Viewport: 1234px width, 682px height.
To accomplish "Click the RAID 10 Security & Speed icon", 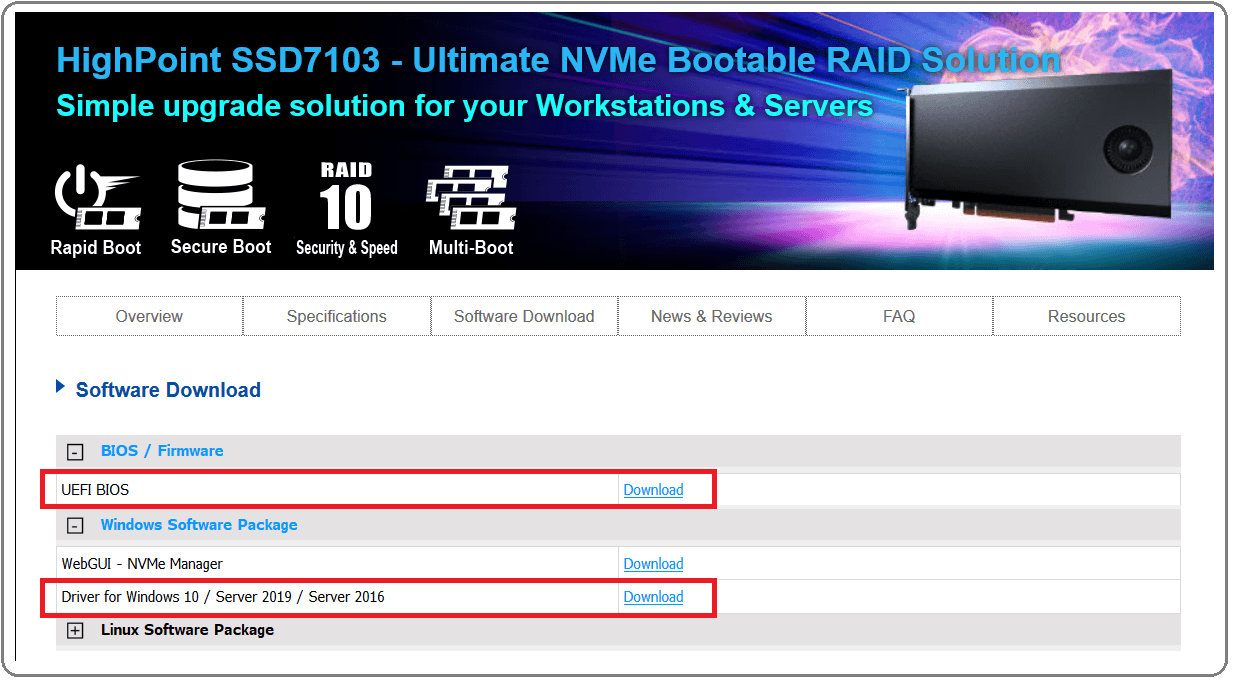I will coord(346,196).
